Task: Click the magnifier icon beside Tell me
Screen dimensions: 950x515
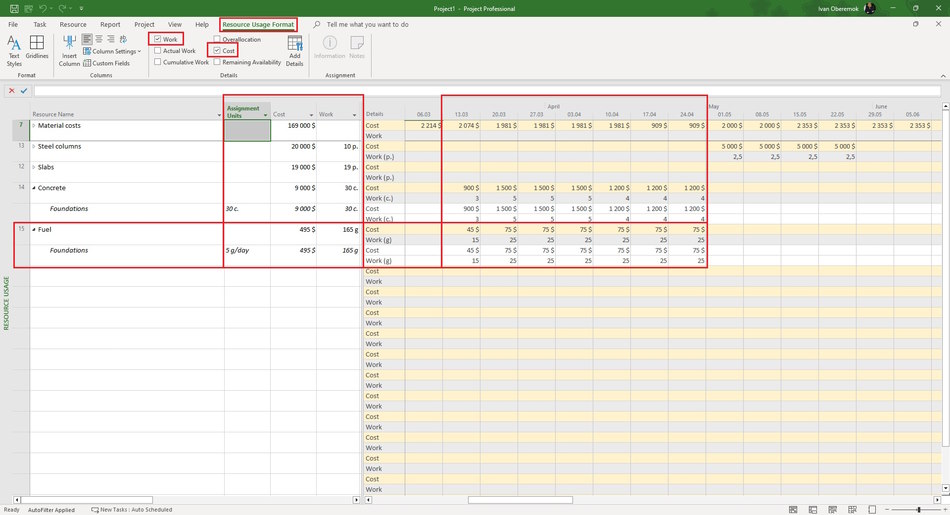Action: (317, 25)
